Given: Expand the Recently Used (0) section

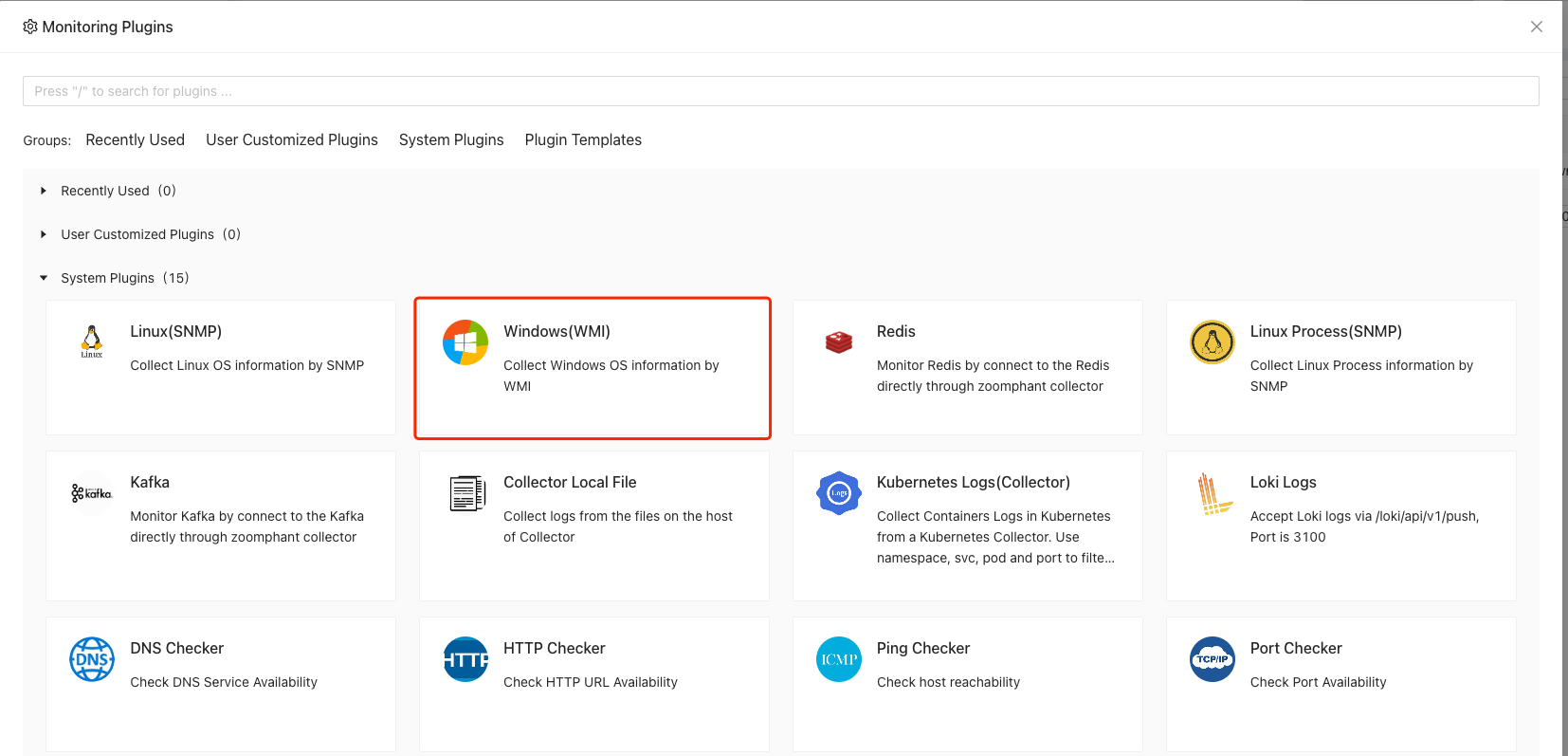Looking at the screenshot, I should coord(44,191).
